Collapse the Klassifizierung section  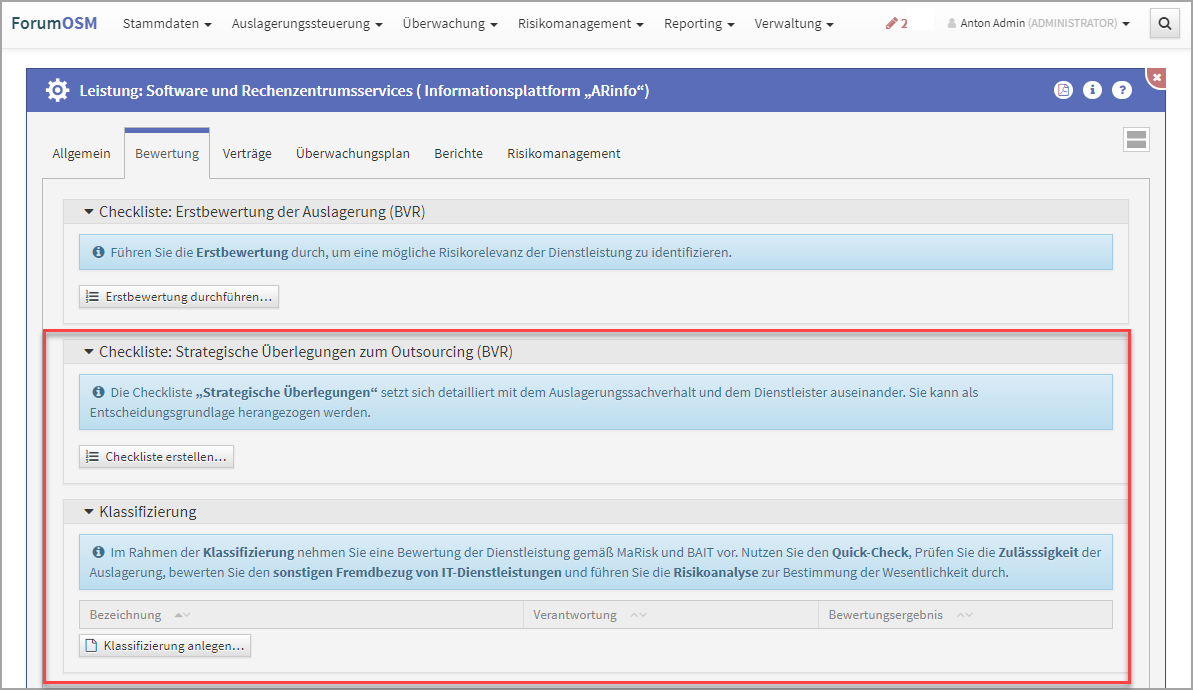tap(88, 512)
